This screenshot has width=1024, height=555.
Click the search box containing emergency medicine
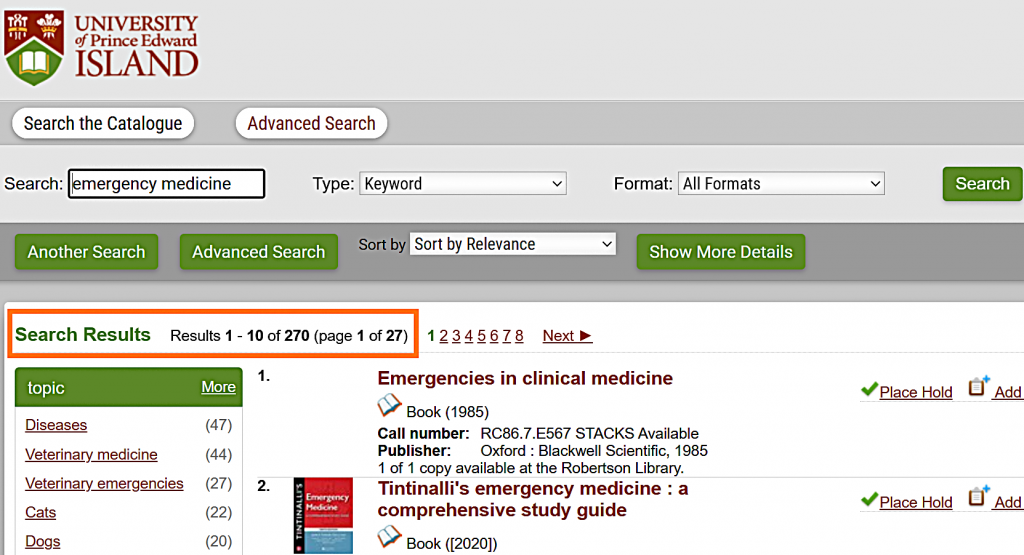click(x=166, y=184)
